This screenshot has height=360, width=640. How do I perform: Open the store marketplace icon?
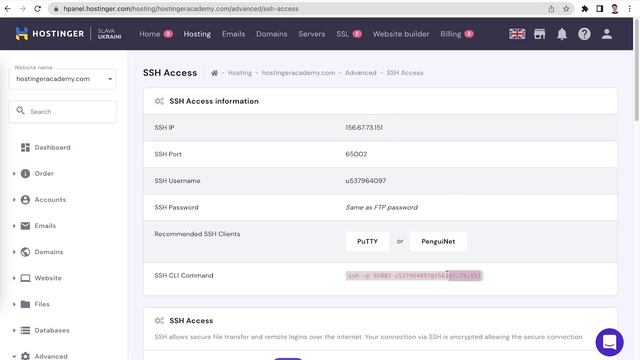[x=540, y=34]
